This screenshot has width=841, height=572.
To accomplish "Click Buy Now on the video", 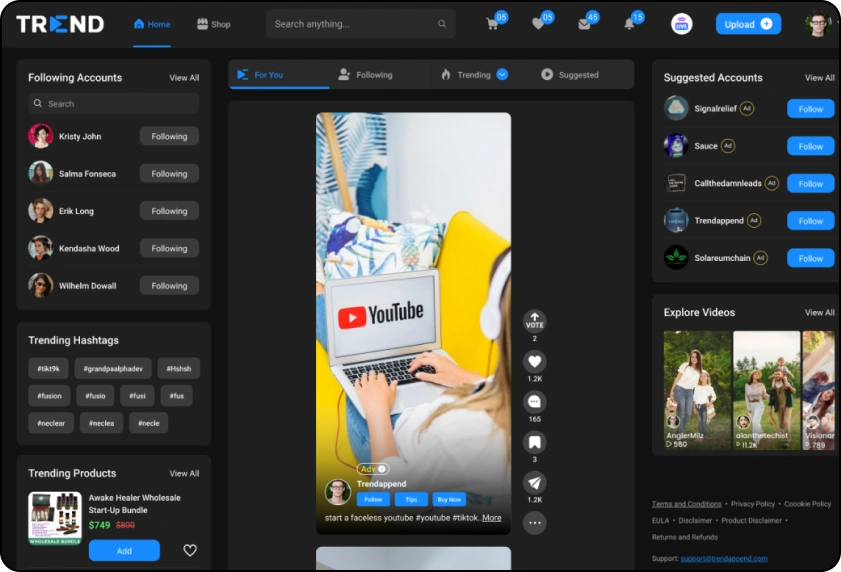I will (x=449, y=500).
